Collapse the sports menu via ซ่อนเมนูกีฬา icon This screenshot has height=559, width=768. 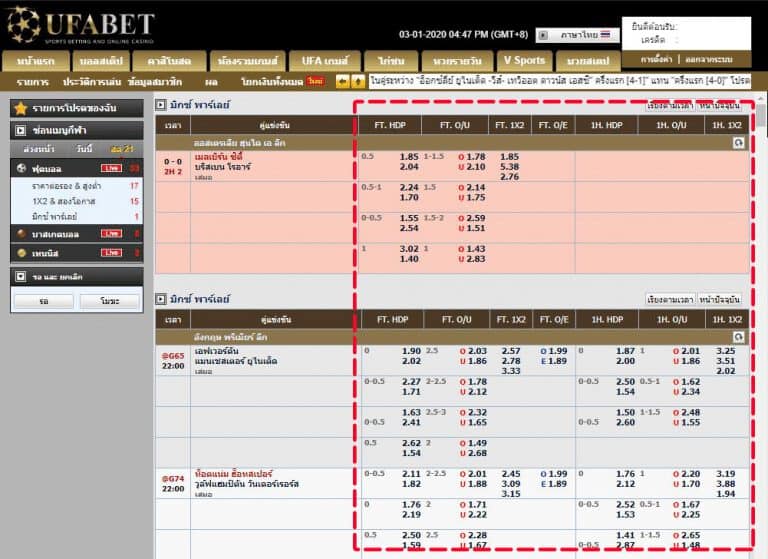pos(20,130)
